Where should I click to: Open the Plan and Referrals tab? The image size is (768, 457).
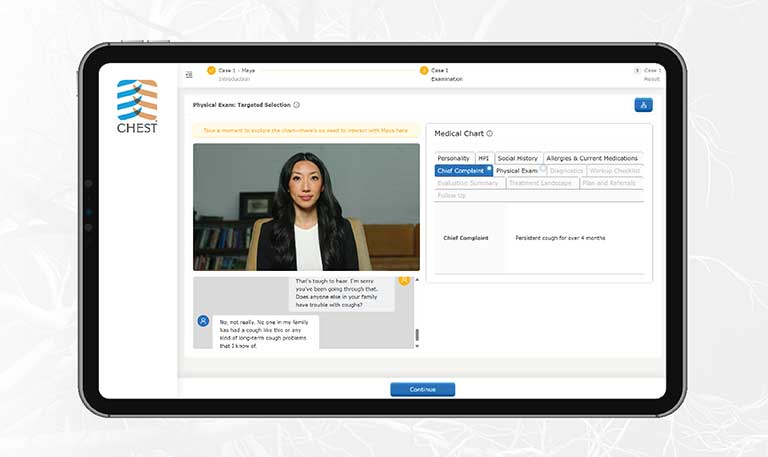(610, 183)
